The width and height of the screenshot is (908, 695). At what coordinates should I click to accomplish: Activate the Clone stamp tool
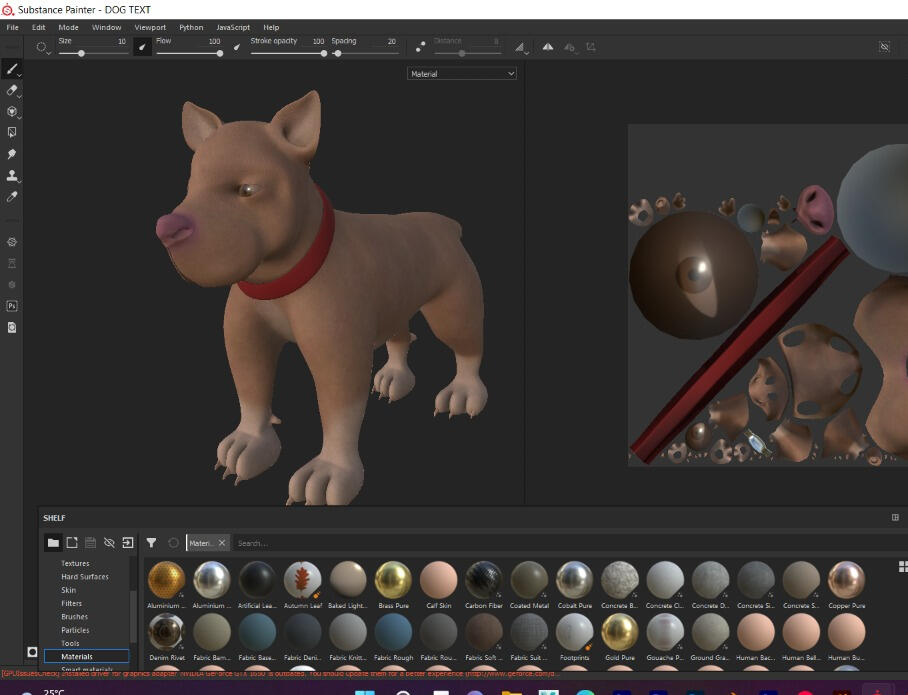coord(12,175)
